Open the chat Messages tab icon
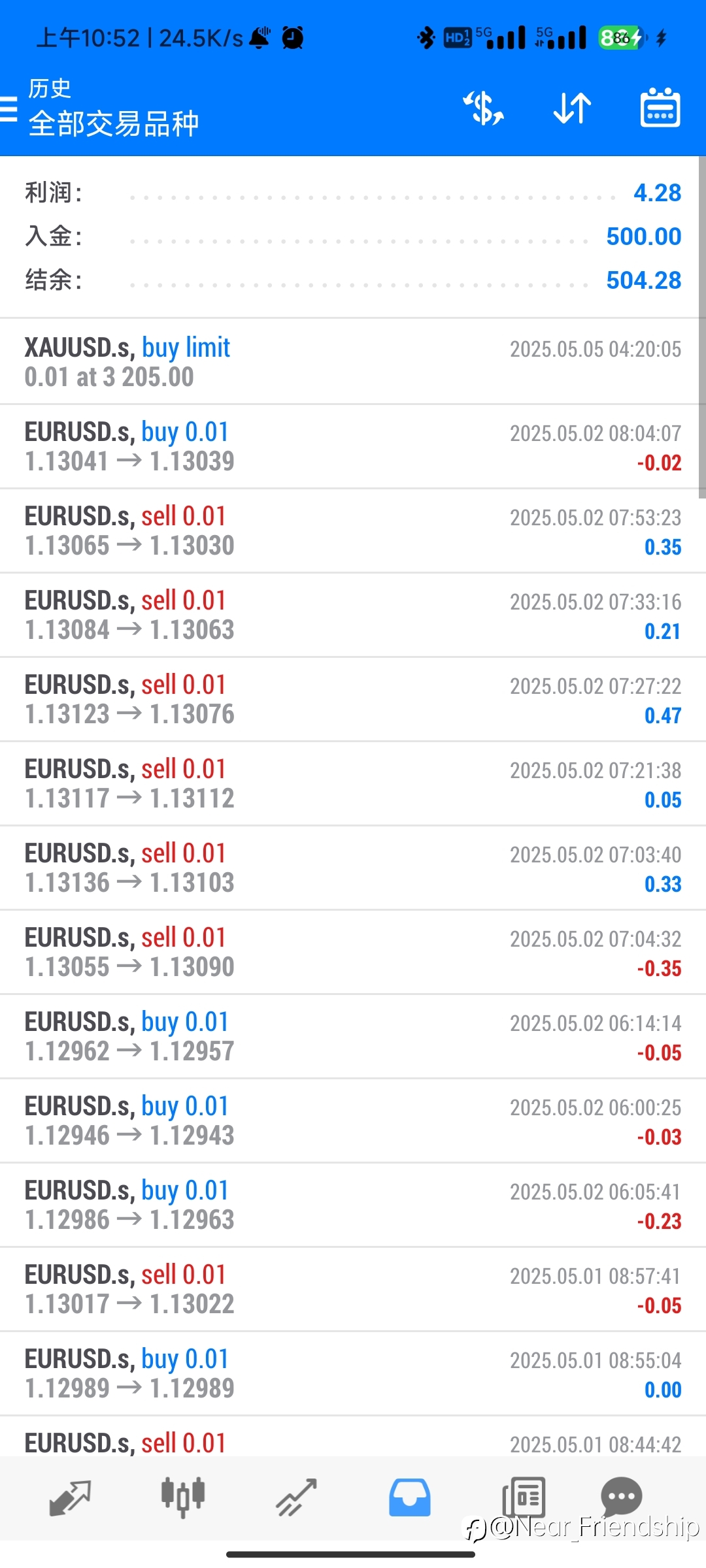Viewport: 706px width, 1568px height. (621, 1496)
